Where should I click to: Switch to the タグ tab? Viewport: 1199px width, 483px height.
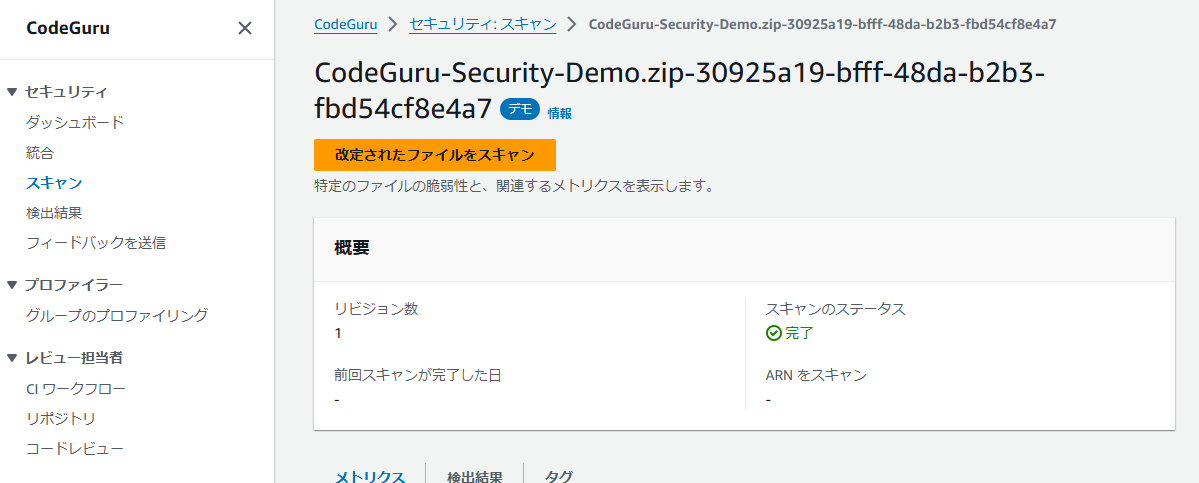pyautogui.click(x=558, y=477)
